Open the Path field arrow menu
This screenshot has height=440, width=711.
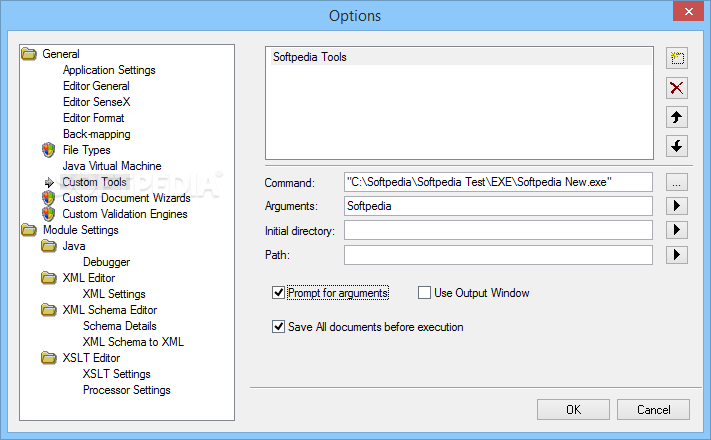point(677,255)
